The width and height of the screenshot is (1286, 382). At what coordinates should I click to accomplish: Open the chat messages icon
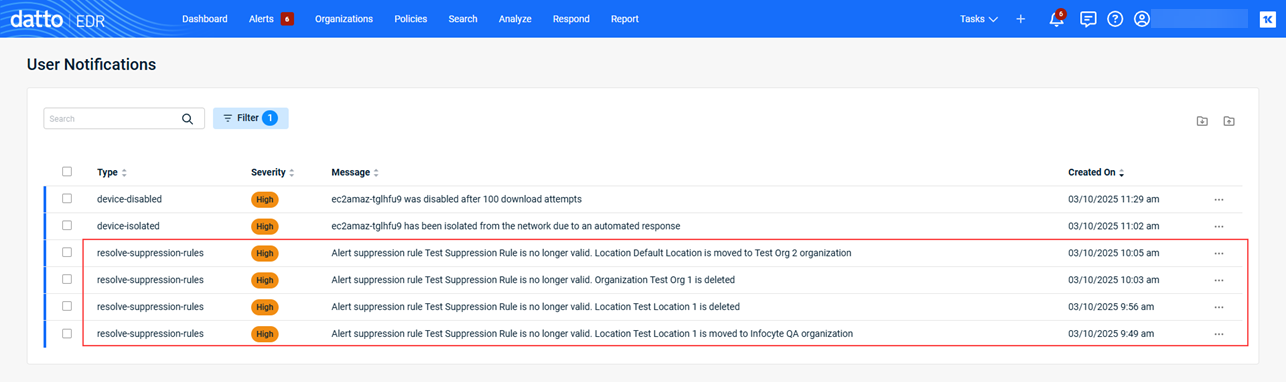(x=1088, y=19)
